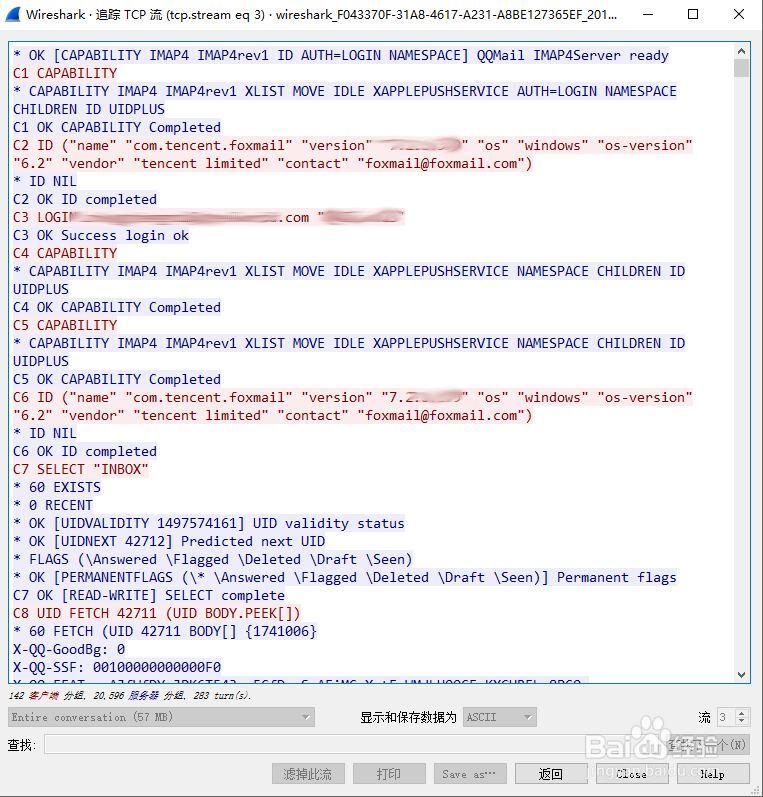Click the line 'C7 SELECT "INBOX"'

coord(81,469)
